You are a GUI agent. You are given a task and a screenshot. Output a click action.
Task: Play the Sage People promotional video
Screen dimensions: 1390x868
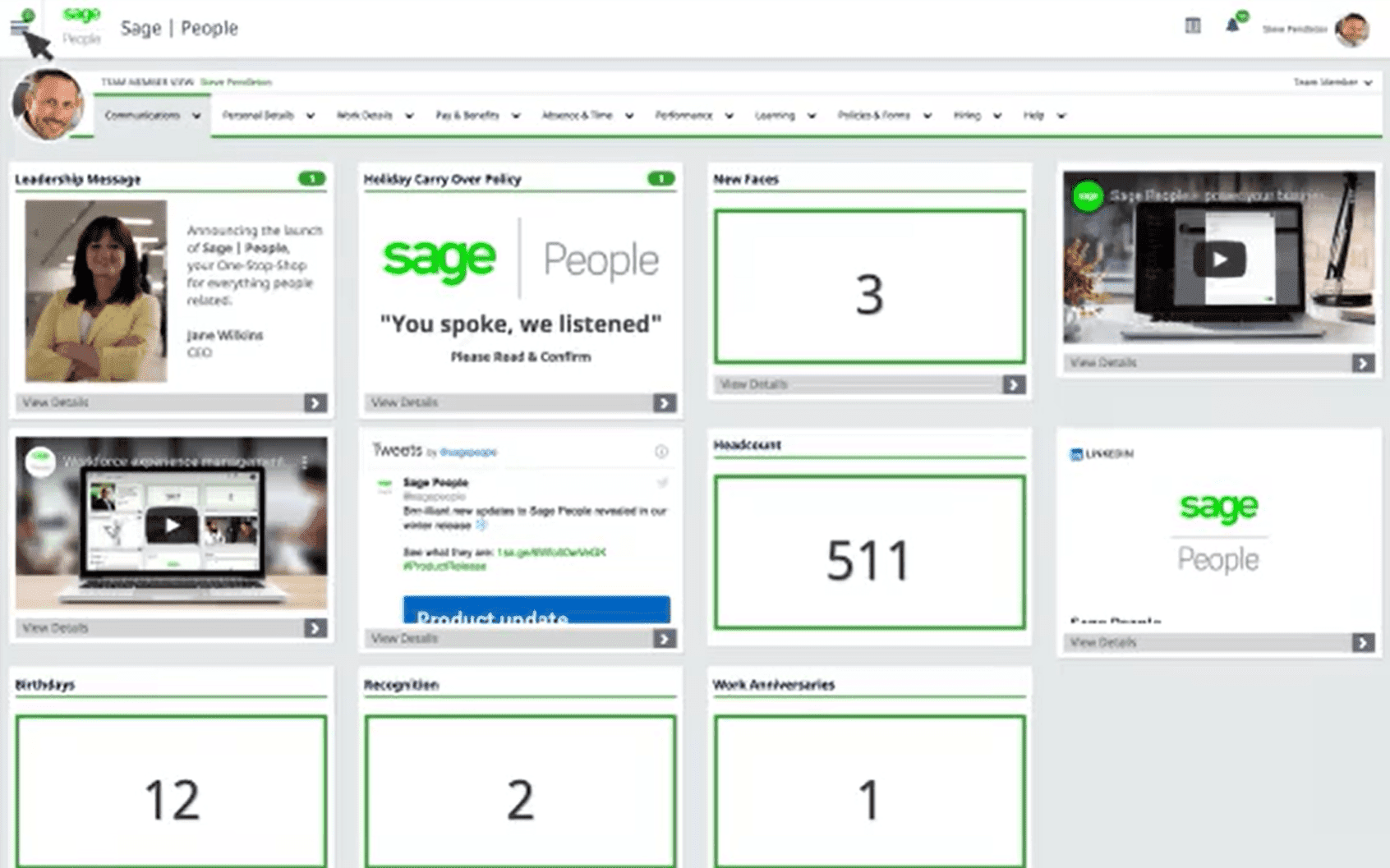1219,260
